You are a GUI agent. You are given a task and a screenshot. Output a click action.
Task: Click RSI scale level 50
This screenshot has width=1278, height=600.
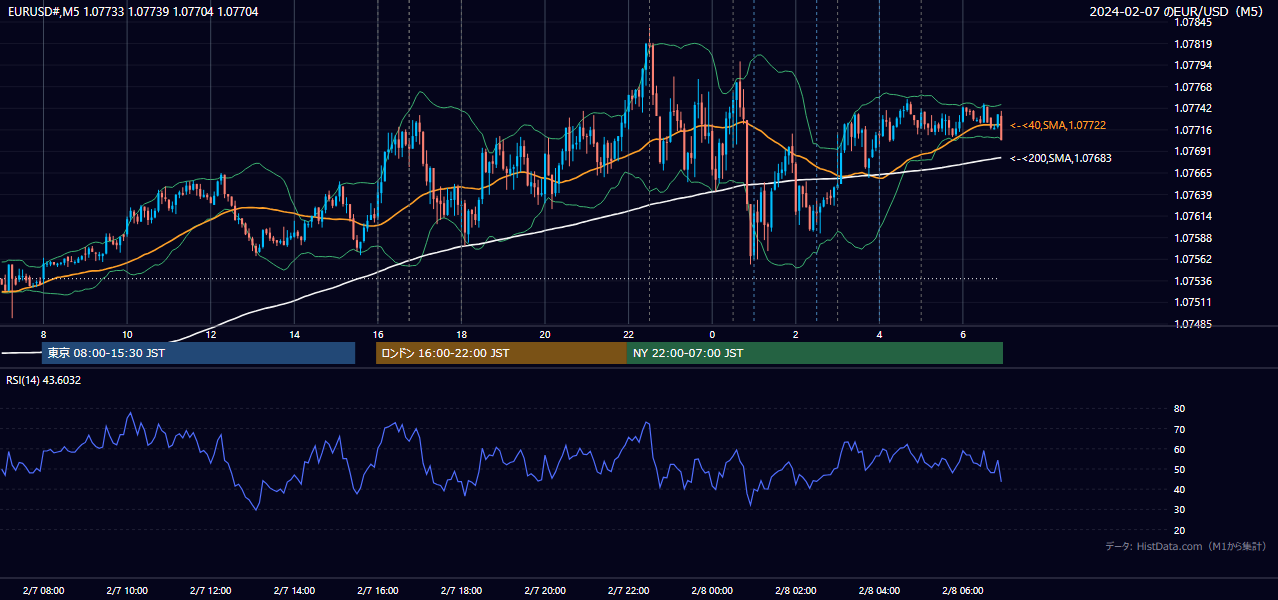(x=1179, y=469)
